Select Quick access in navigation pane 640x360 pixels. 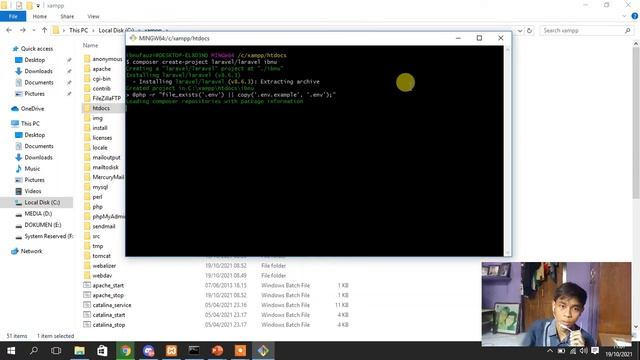click(37, 49)
